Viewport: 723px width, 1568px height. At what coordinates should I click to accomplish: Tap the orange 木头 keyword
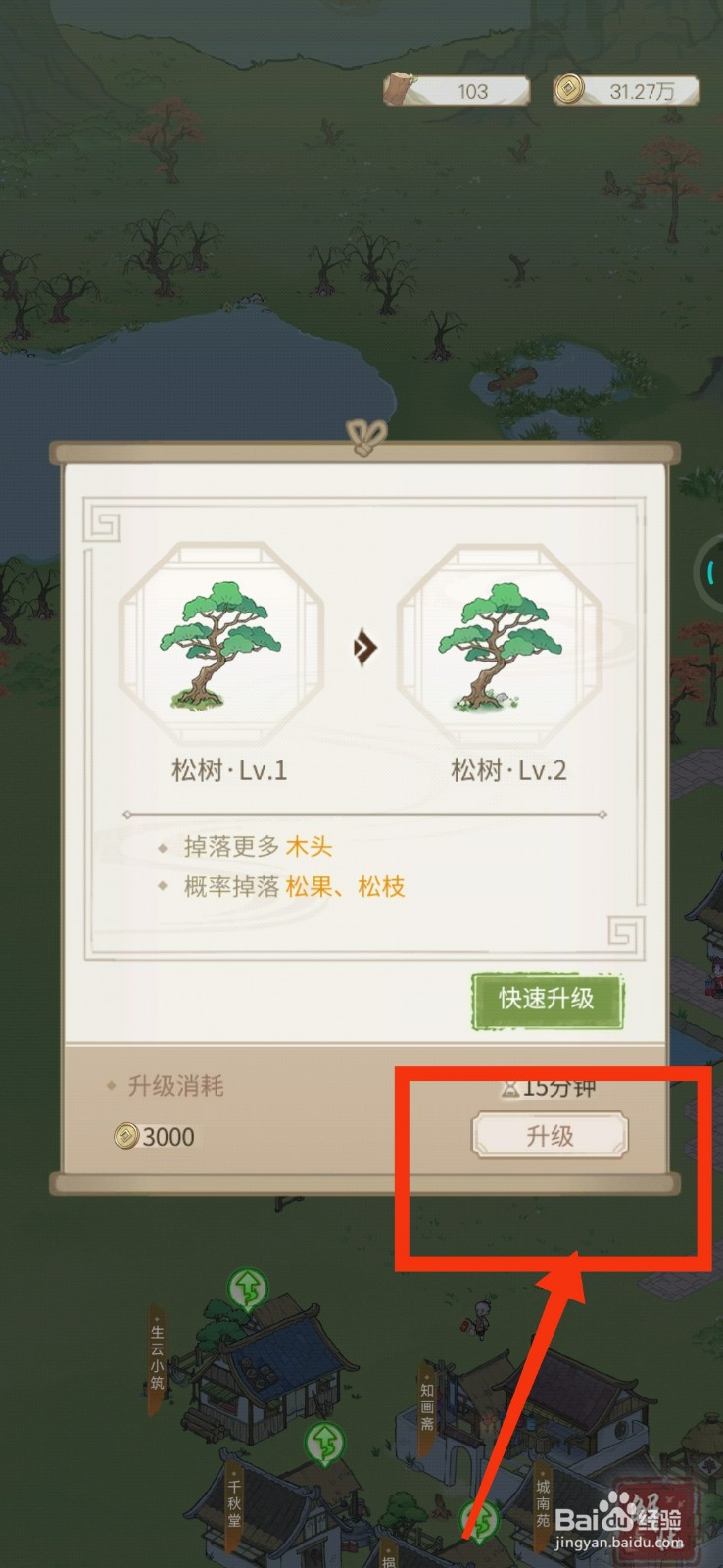click(x=309, y=846)
